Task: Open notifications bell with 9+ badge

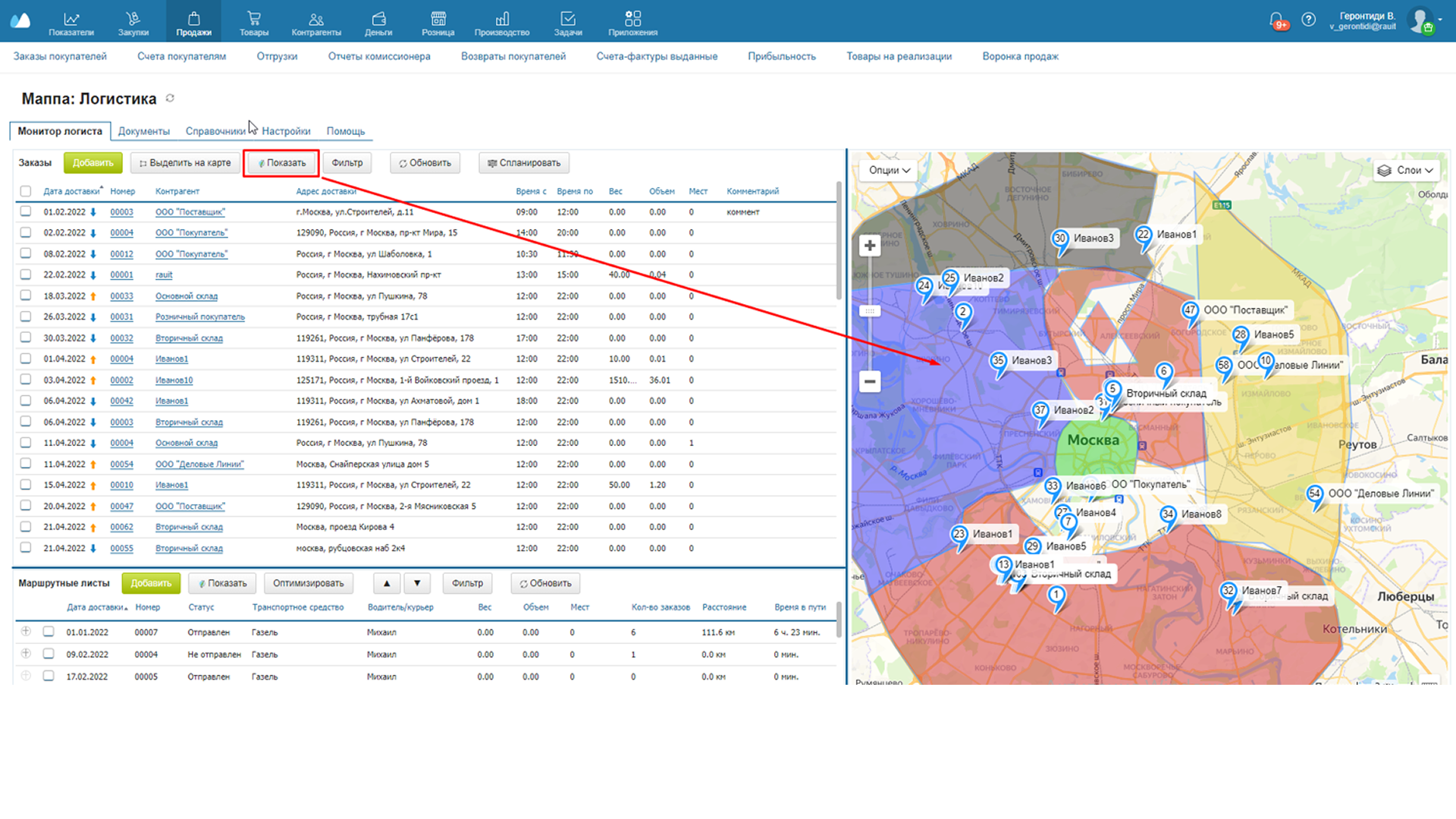Action: (1277, 20)
